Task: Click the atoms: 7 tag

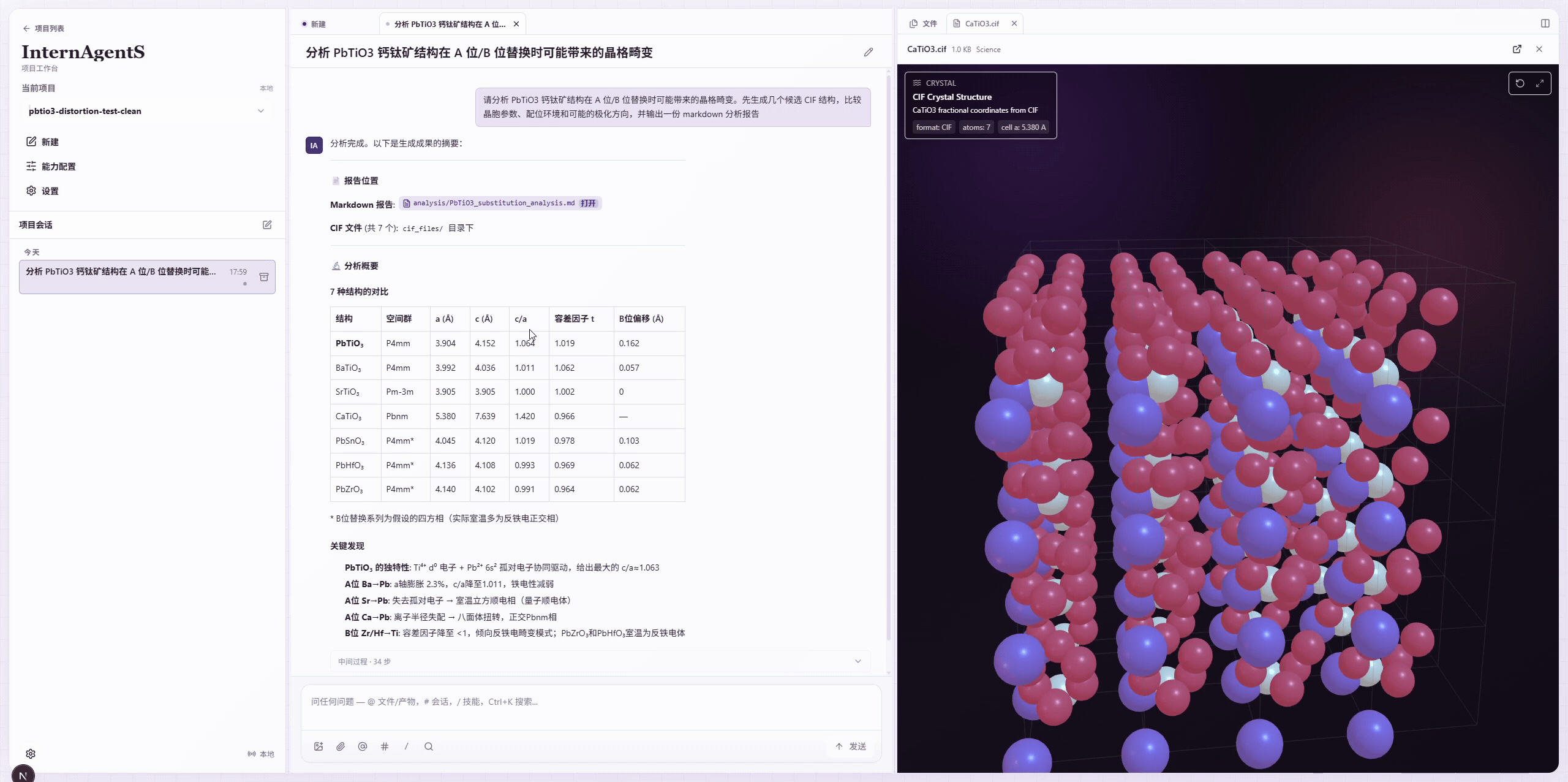Action: pyautogui.click(x=976, y=127)
